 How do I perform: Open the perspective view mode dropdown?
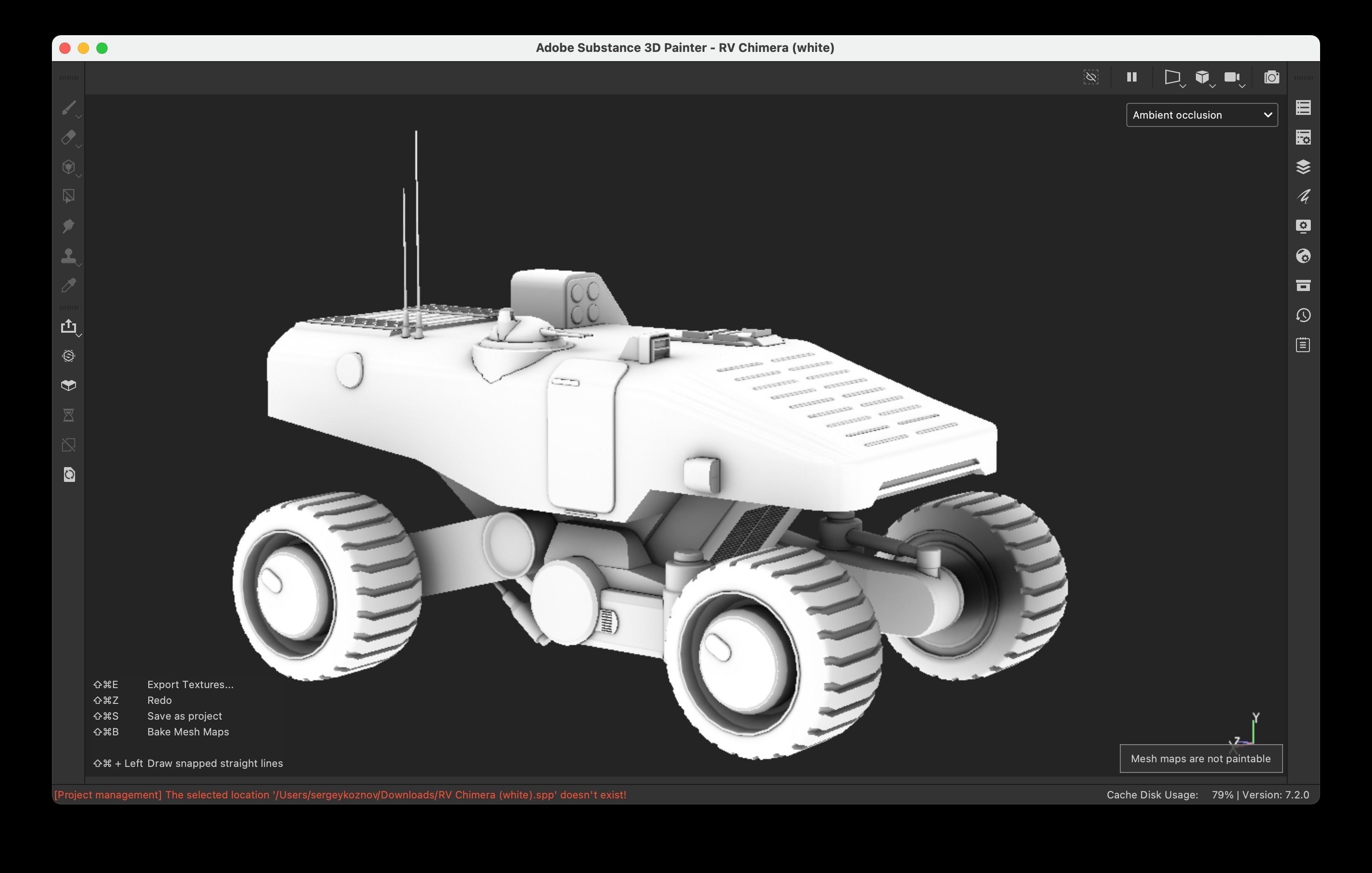[x=1174, y=77]
